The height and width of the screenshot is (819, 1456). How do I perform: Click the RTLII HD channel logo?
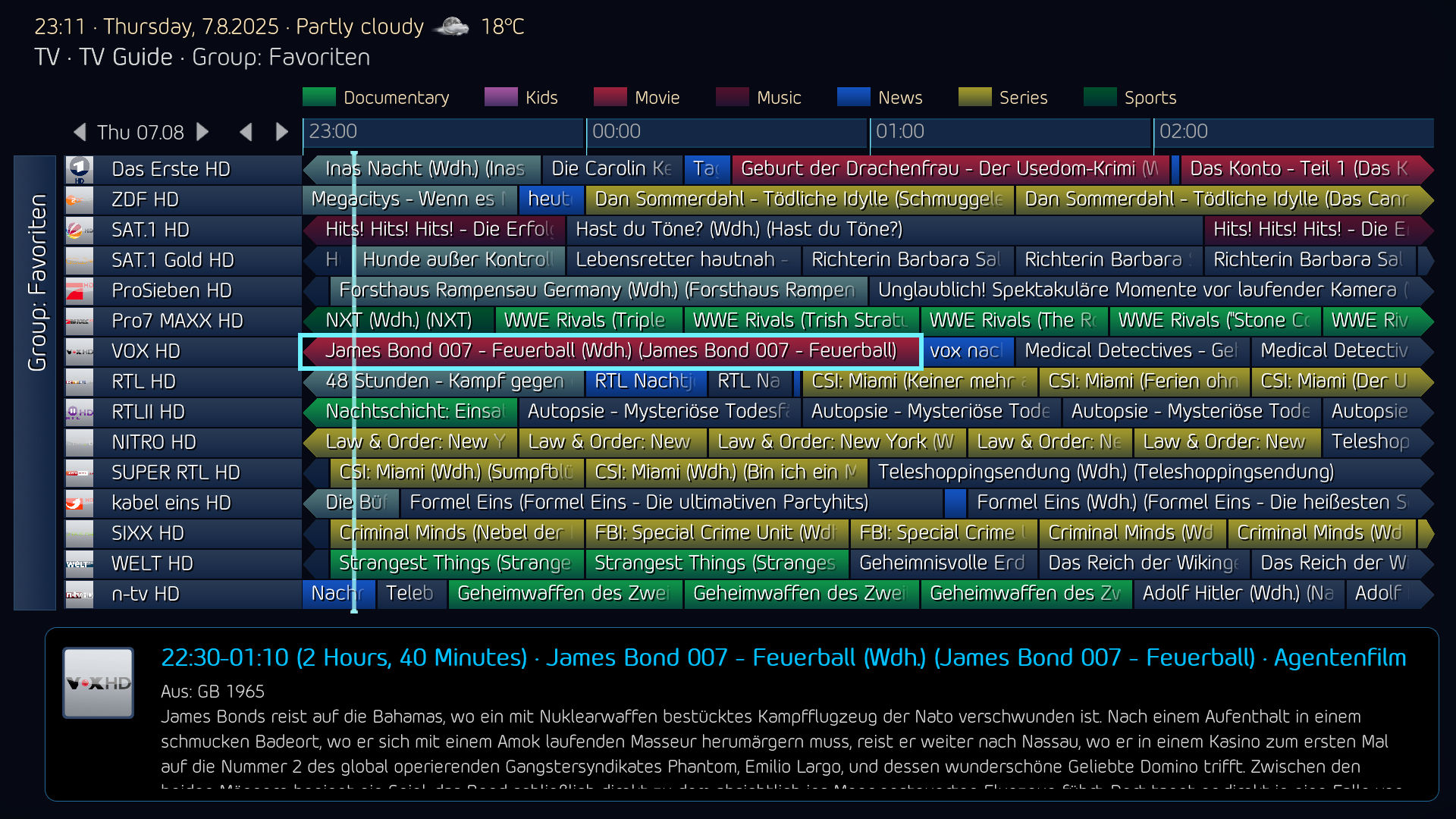pos(80,412)
